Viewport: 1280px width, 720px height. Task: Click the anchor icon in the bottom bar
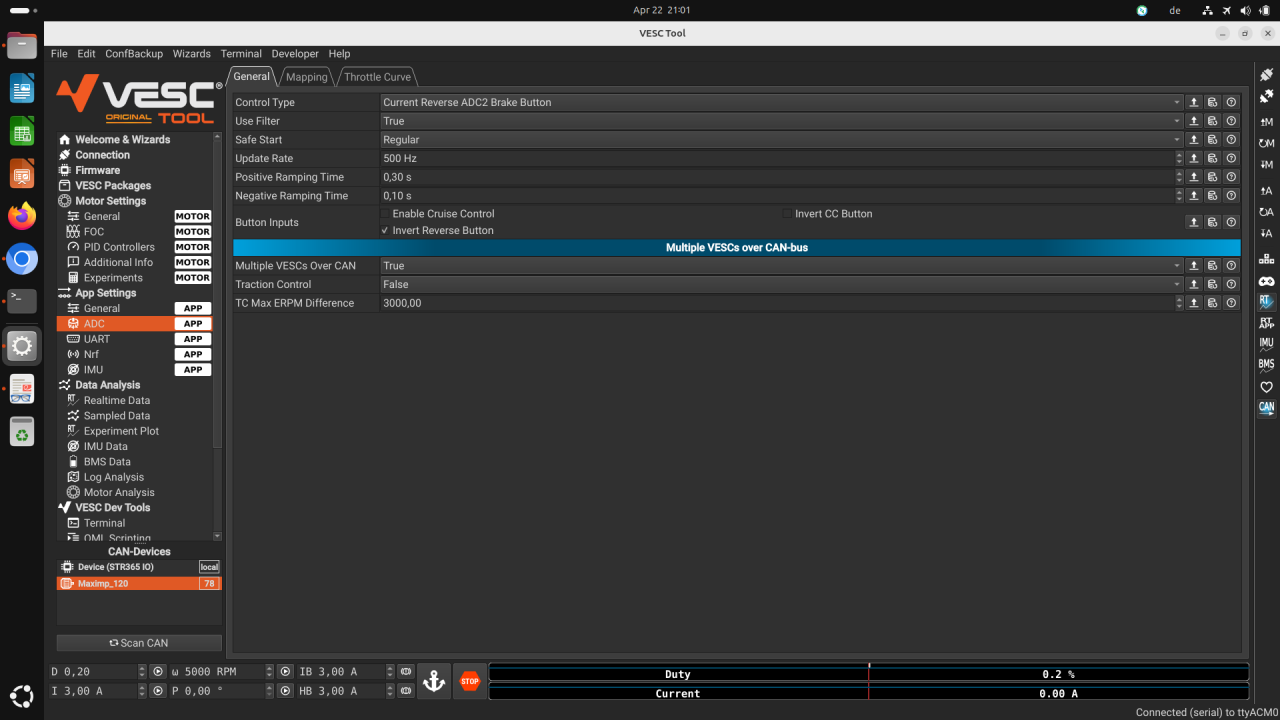433,680
